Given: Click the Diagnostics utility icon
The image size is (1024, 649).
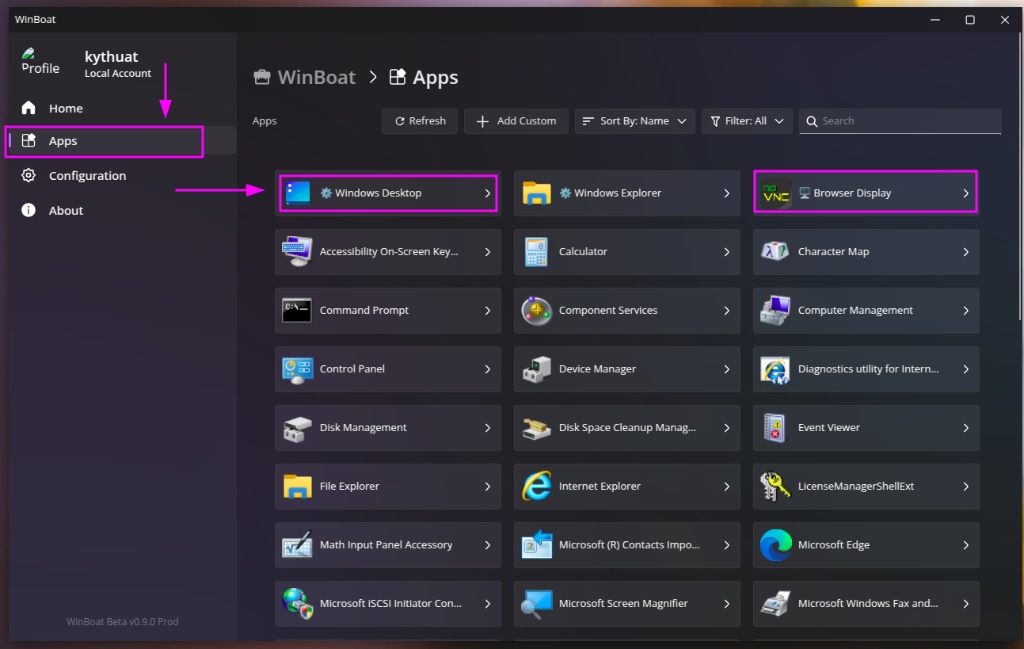Looking at the screenshot, I should click(775, 370).
